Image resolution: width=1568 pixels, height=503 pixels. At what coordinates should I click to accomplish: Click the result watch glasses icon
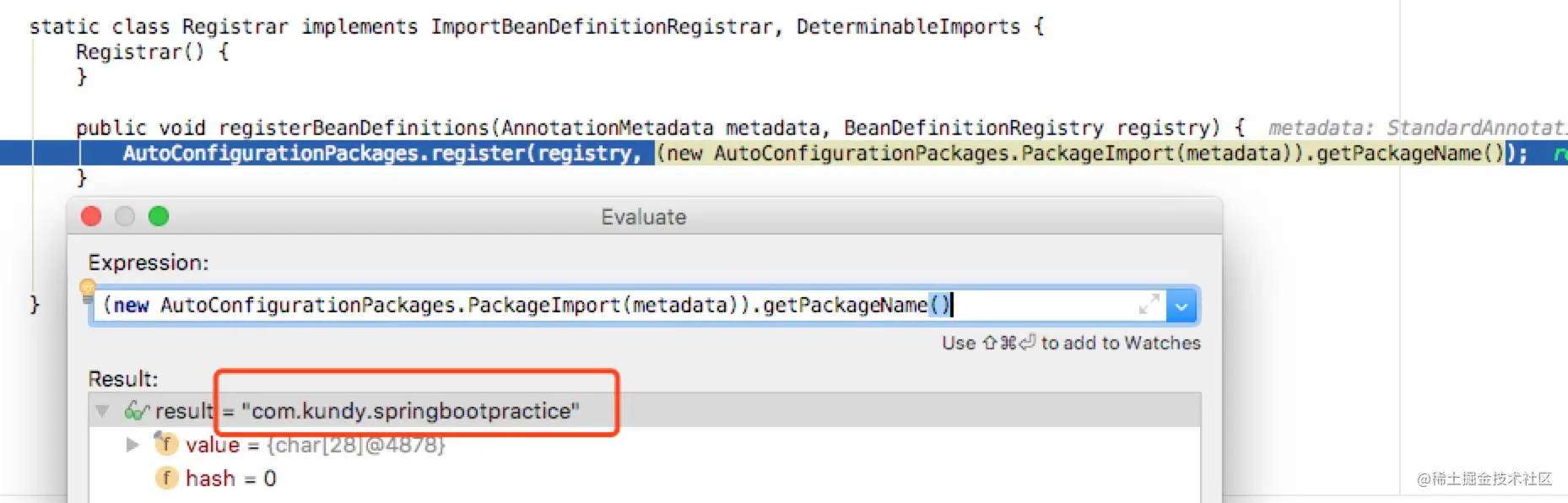[137, 411]
